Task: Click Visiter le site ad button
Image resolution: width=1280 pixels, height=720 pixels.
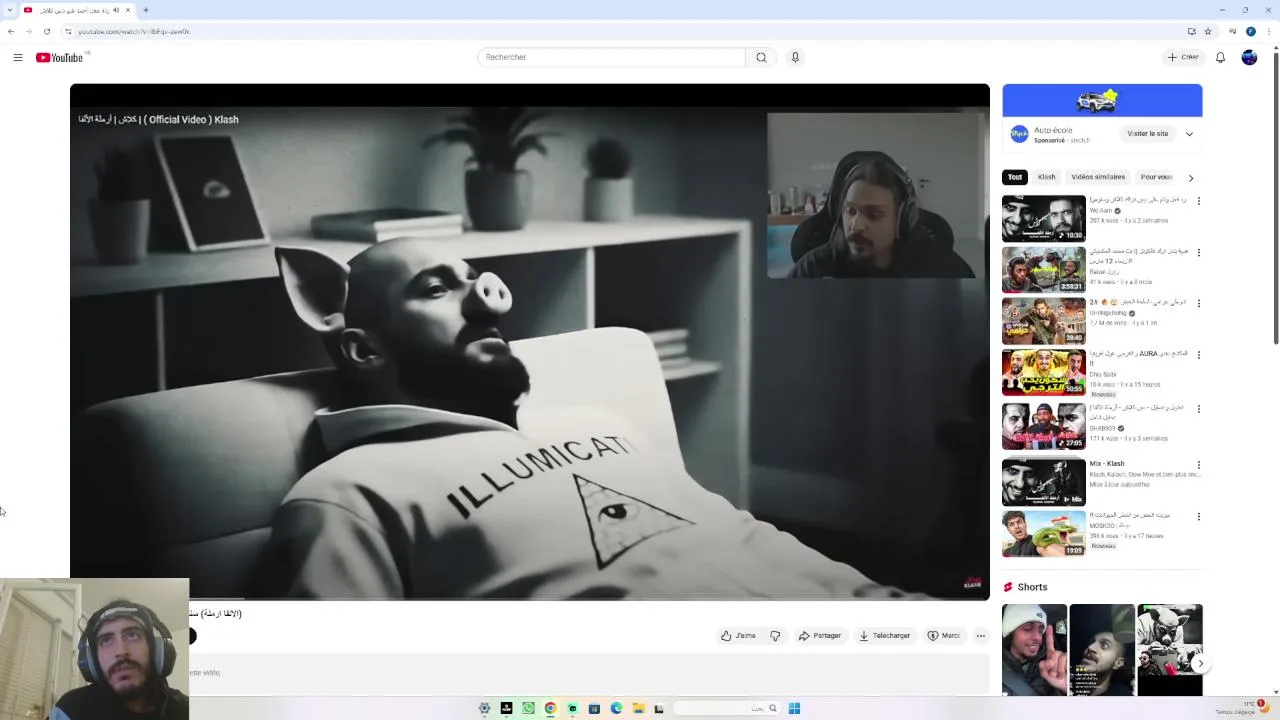Action: click(x=1147, y=134)
